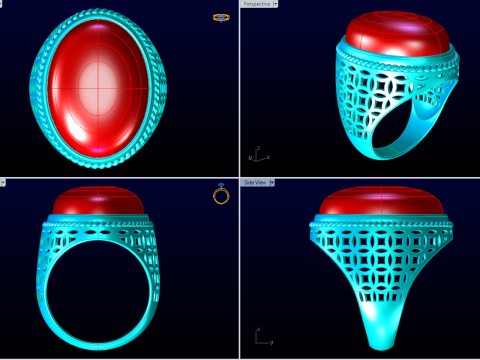Click the XYZ axis icon in Perspective viewport
Screen dimensions: 480x360
point(259,154)
